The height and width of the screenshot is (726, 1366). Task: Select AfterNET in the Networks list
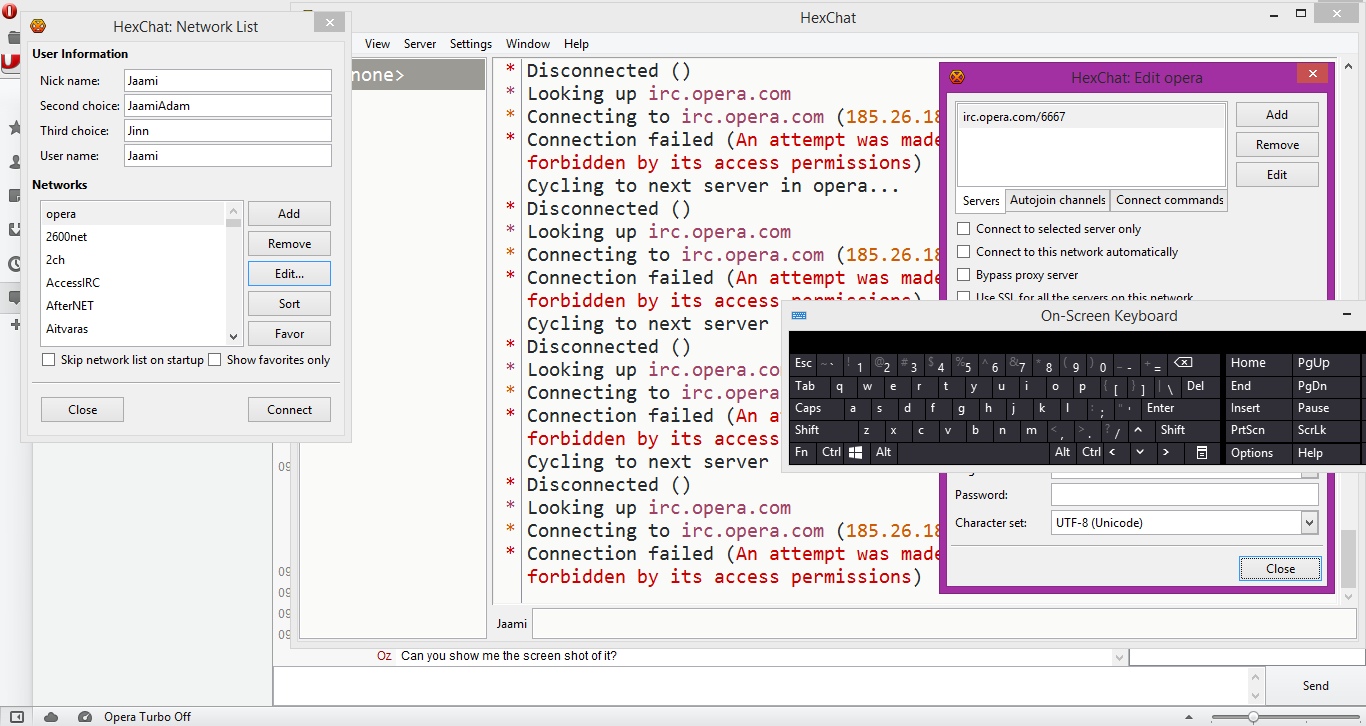click(133, 306)
